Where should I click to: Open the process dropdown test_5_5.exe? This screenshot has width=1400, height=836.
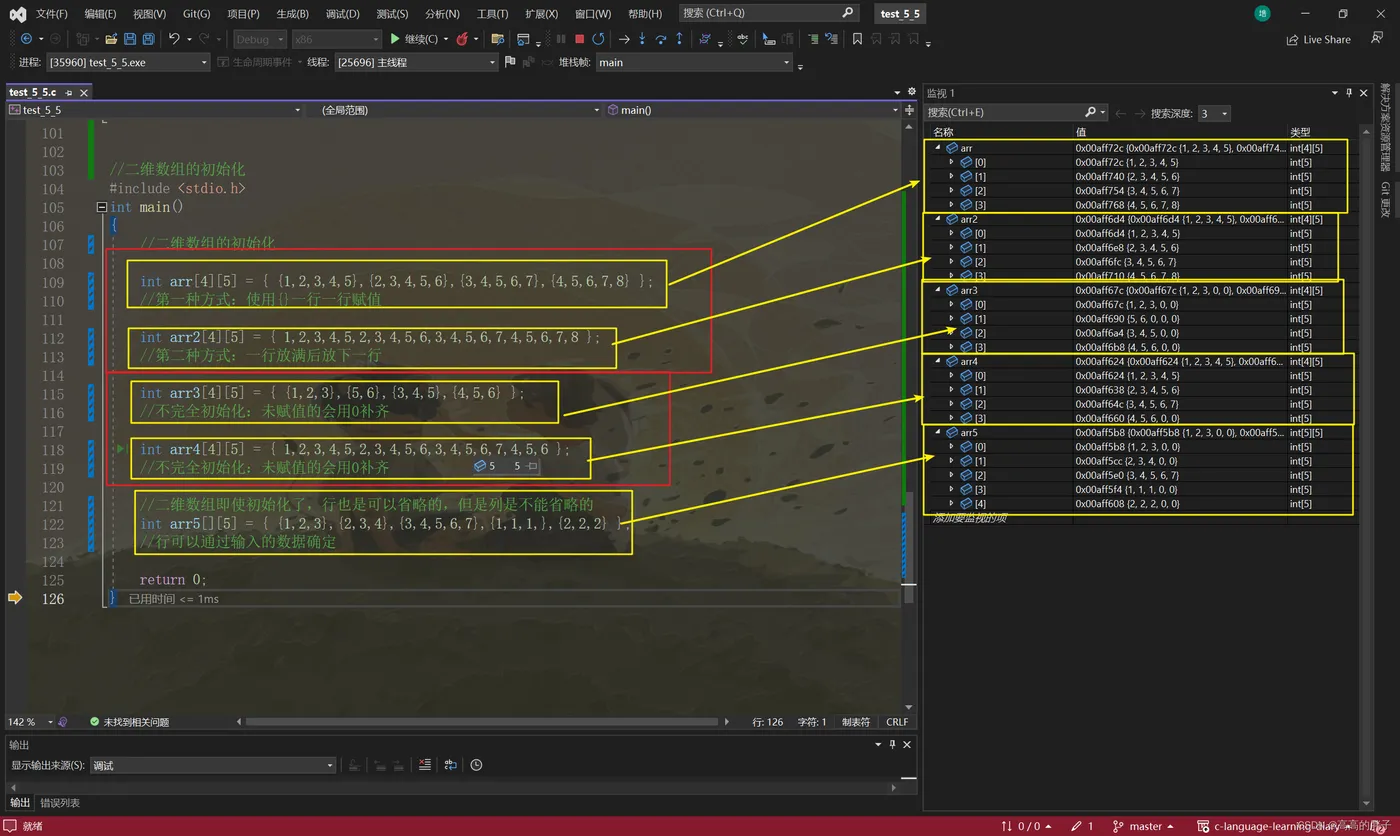point(128,62)
